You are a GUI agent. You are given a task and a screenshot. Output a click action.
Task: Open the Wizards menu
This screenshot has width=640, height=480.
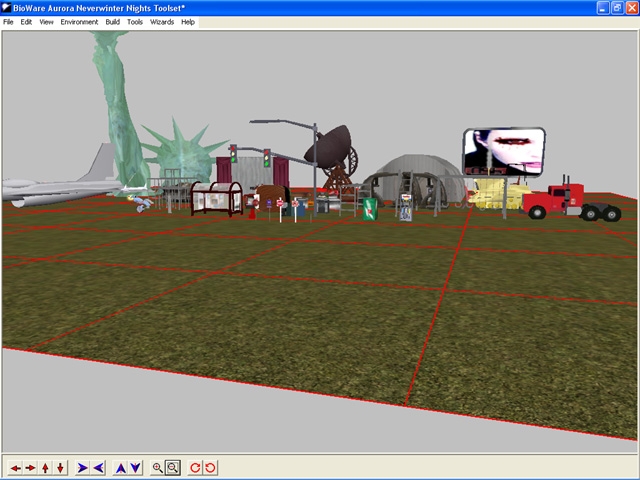[x=162, y=22]
